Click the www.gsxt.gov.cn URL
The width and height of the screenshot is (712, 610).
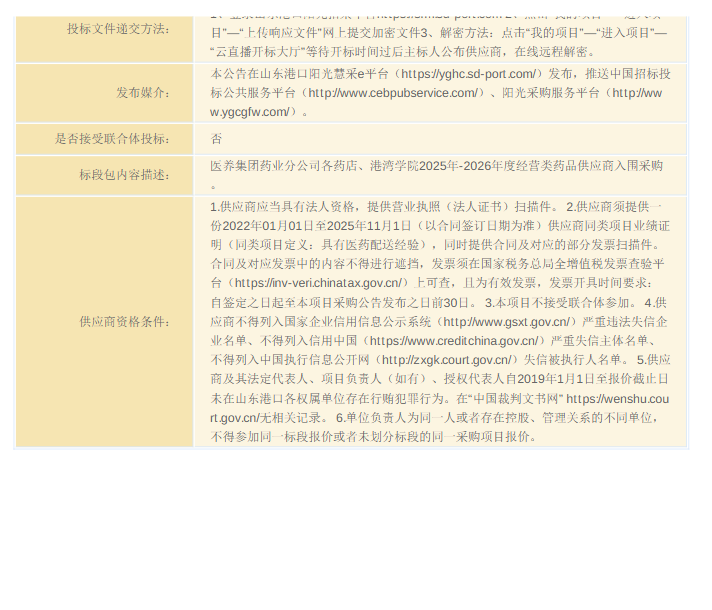(506, 321)
